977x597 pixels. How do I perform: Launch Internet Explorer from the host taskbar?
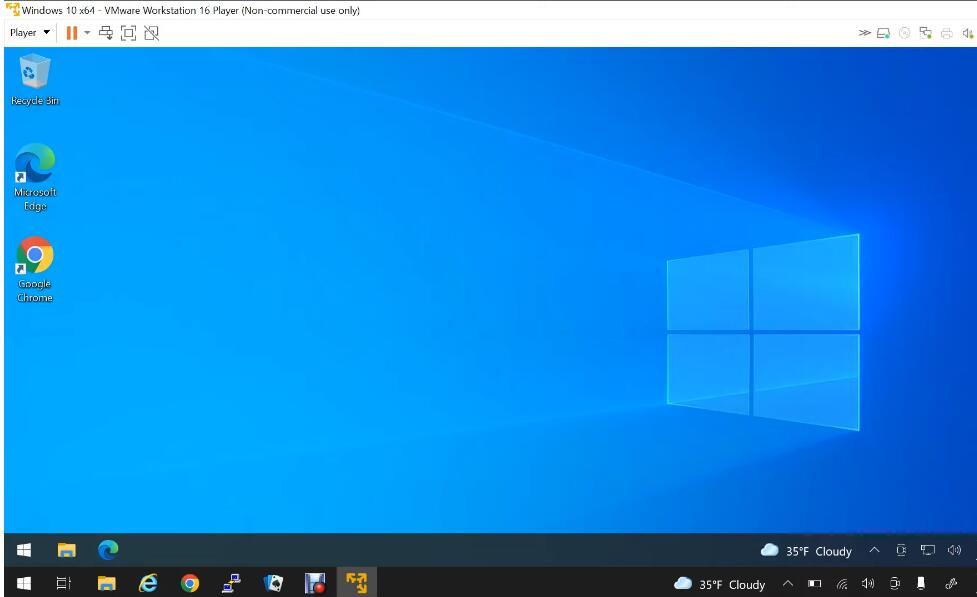pyautogui.click(x=148, y=583)
